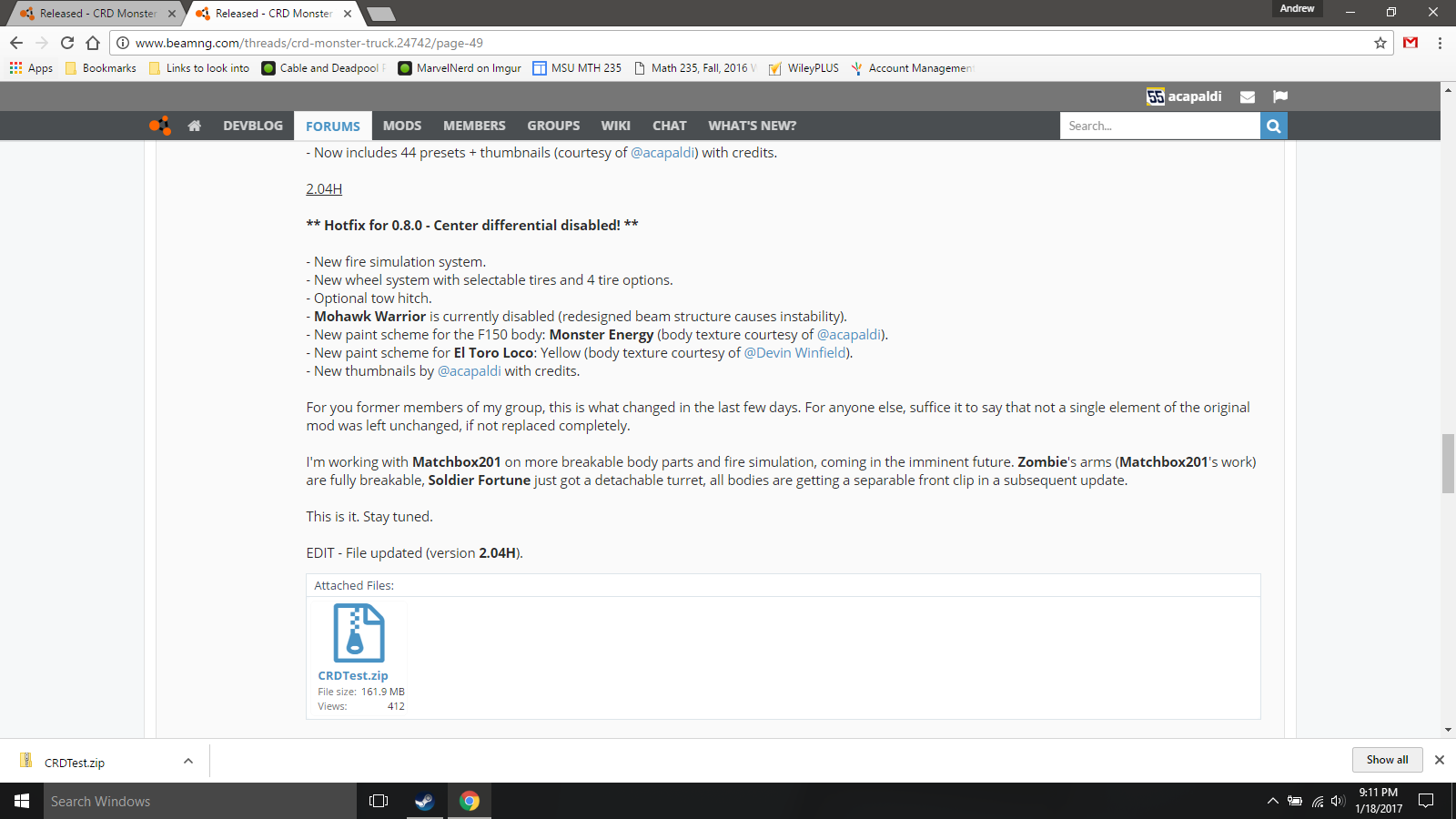This screenshot has height=819, width=1456.
Task: Open the Account Management bookmark
Action: pos(912,68)
